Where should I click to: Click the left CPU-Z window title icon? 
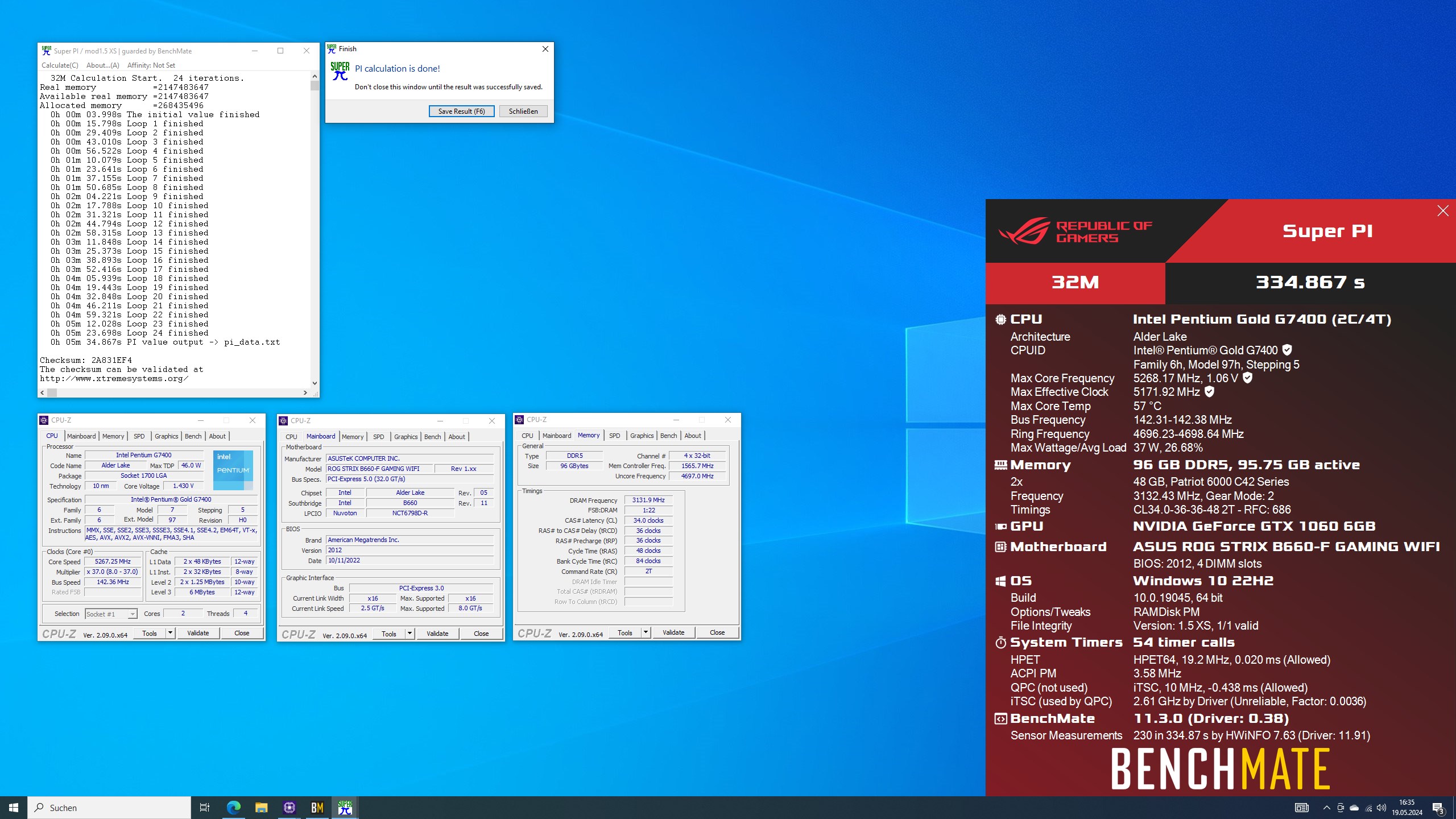(44, 420)
